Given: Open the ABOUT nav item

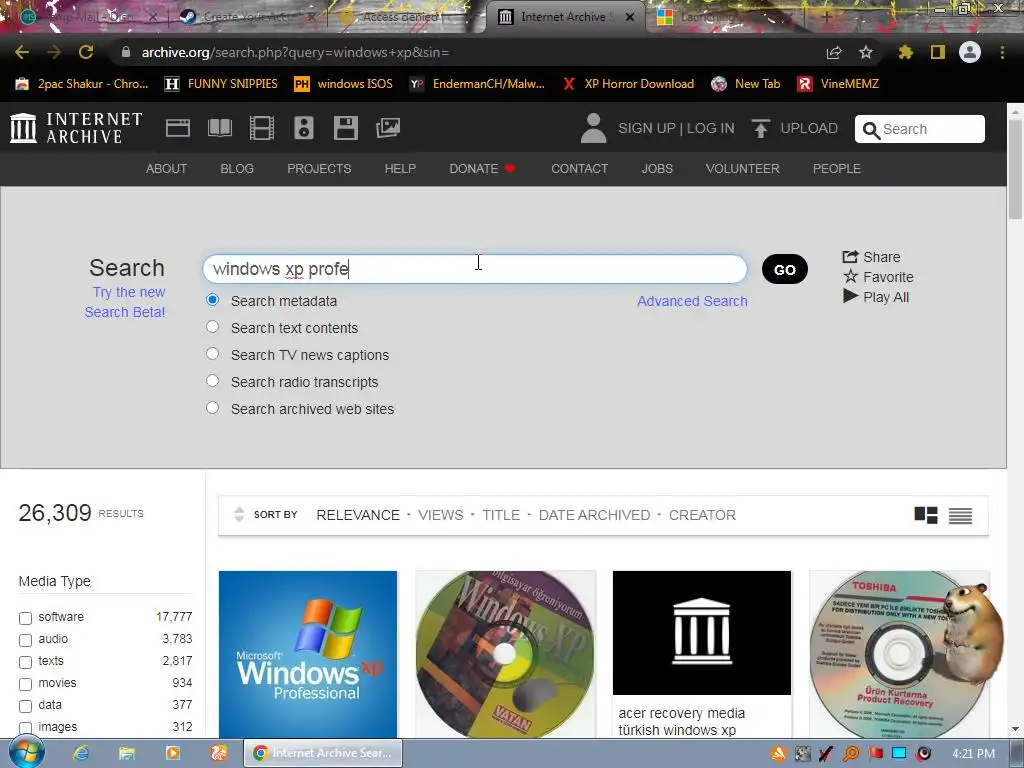Looking at the screenshot, I should [167, 168].
